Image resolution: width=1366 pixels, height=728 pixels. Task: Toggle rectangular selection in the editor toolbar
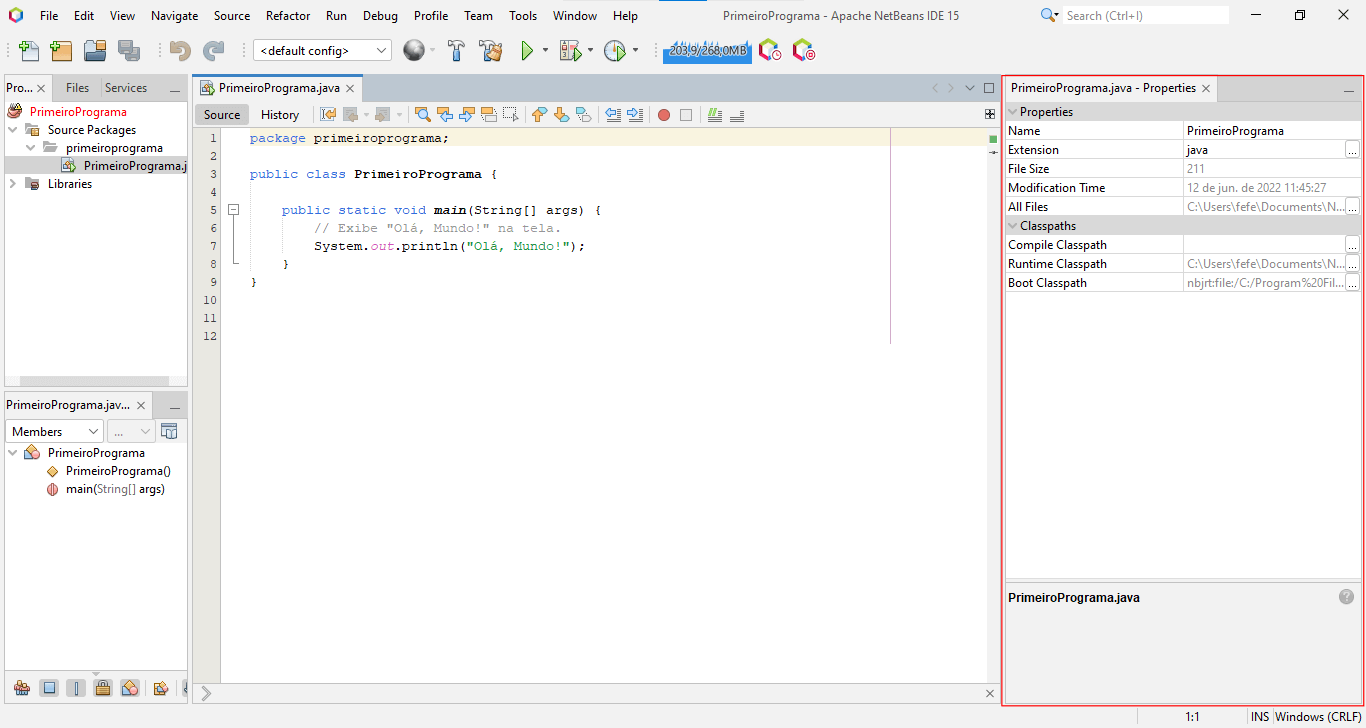pos(511,114)
